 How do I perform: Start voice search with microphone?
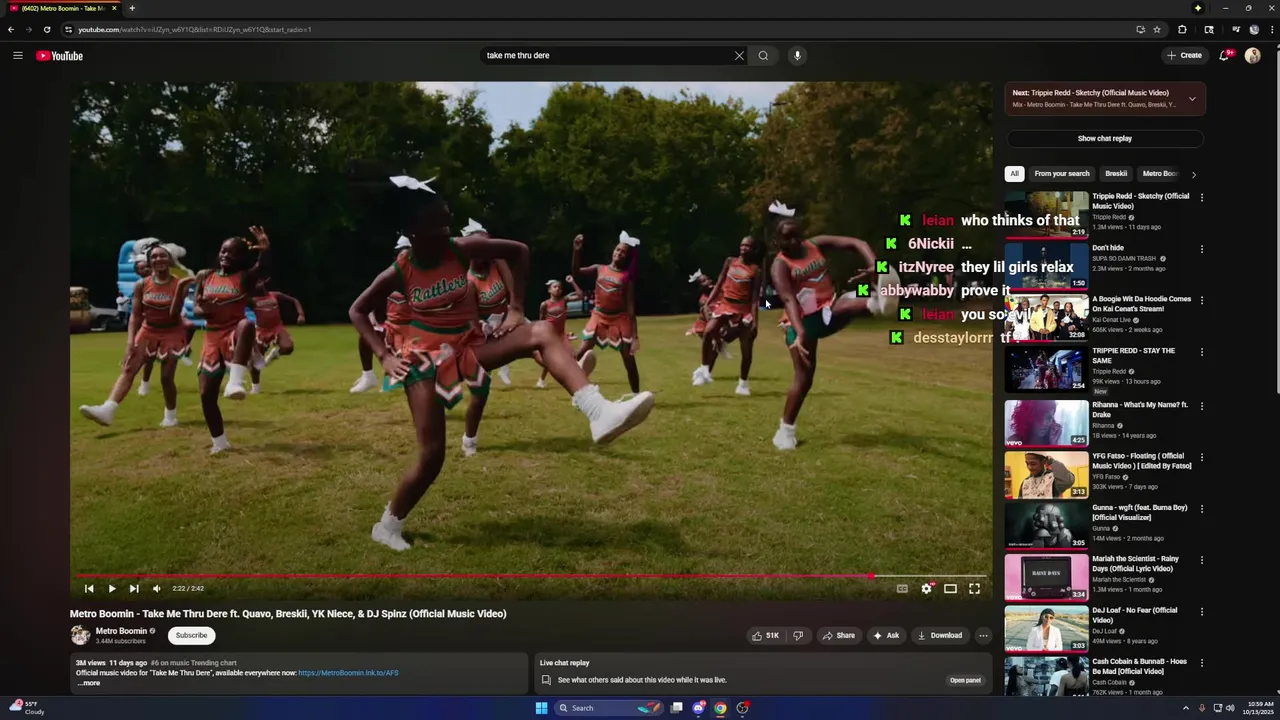coord(797,56)
